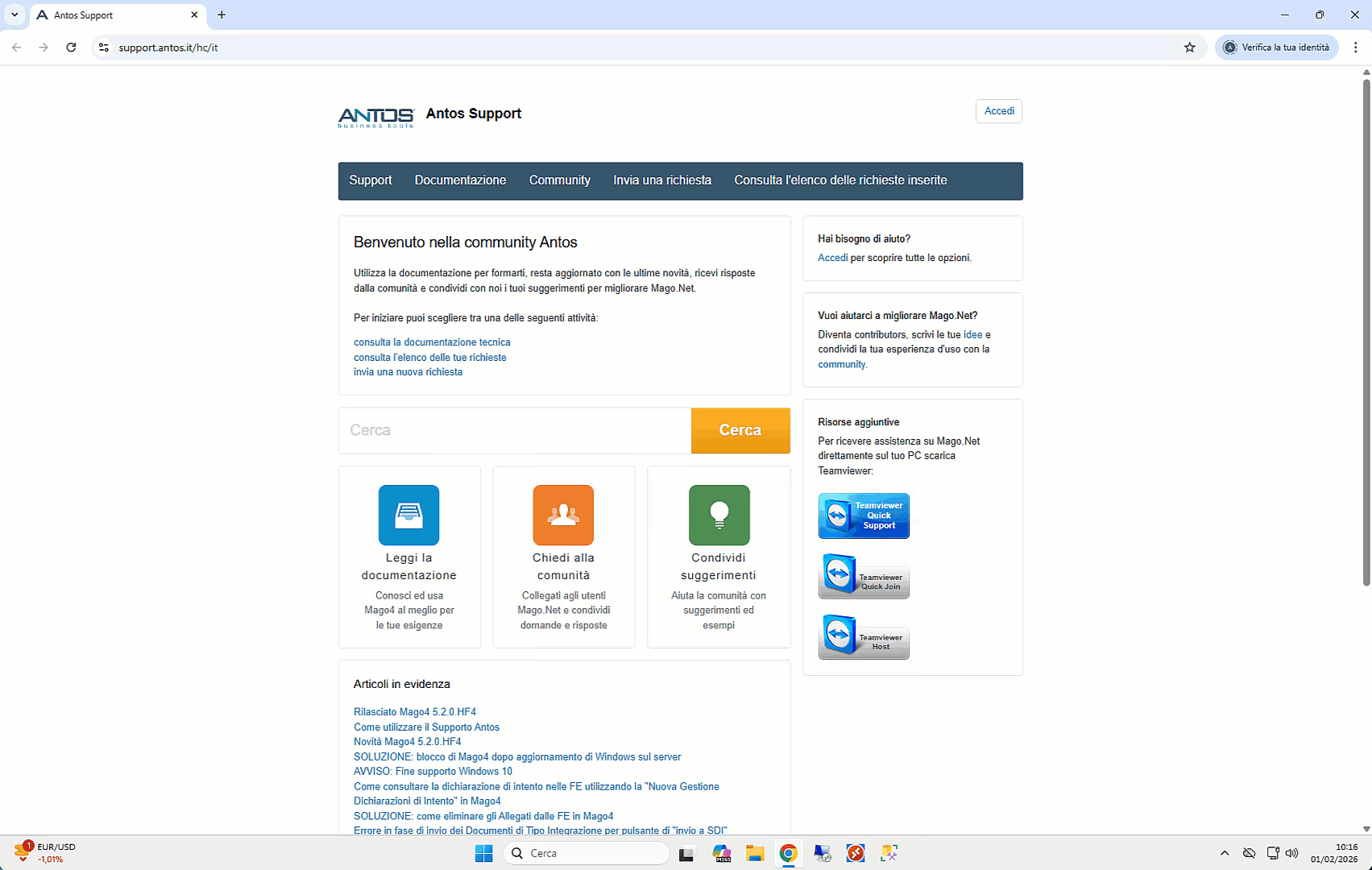Open AVVISO: Fine supporto Windows 10

[x=433, y=772]
